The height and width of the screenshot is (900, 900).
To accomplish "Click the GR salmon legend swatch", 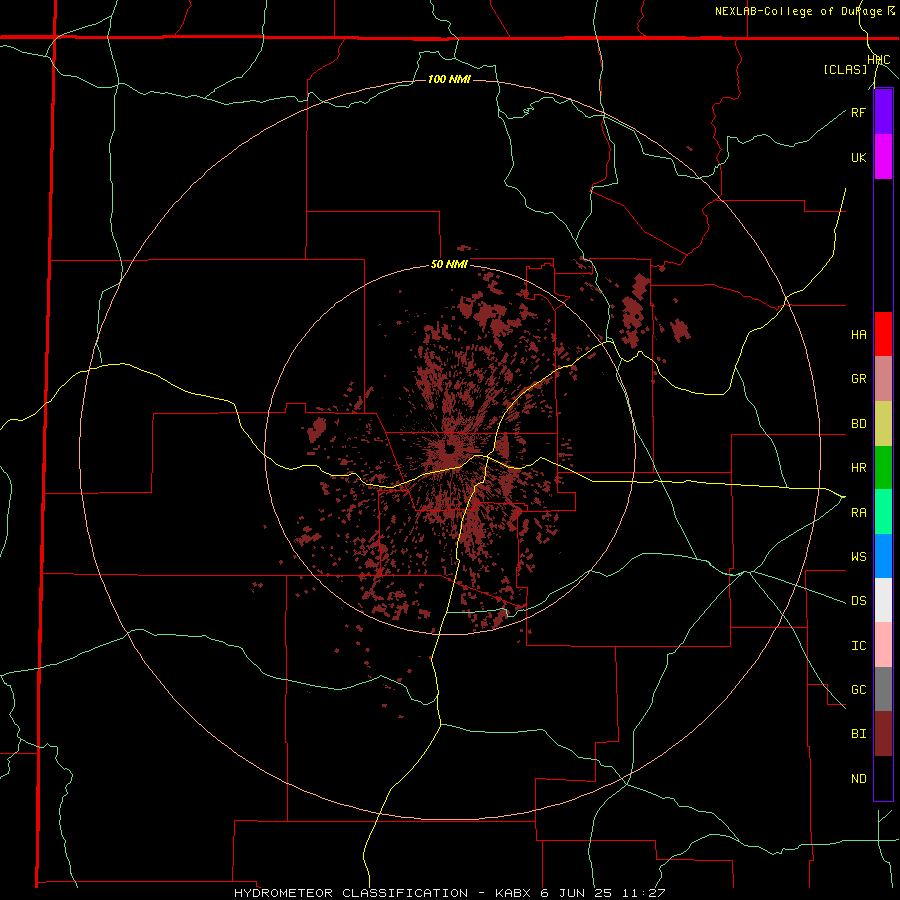I will tap(883, 379).
